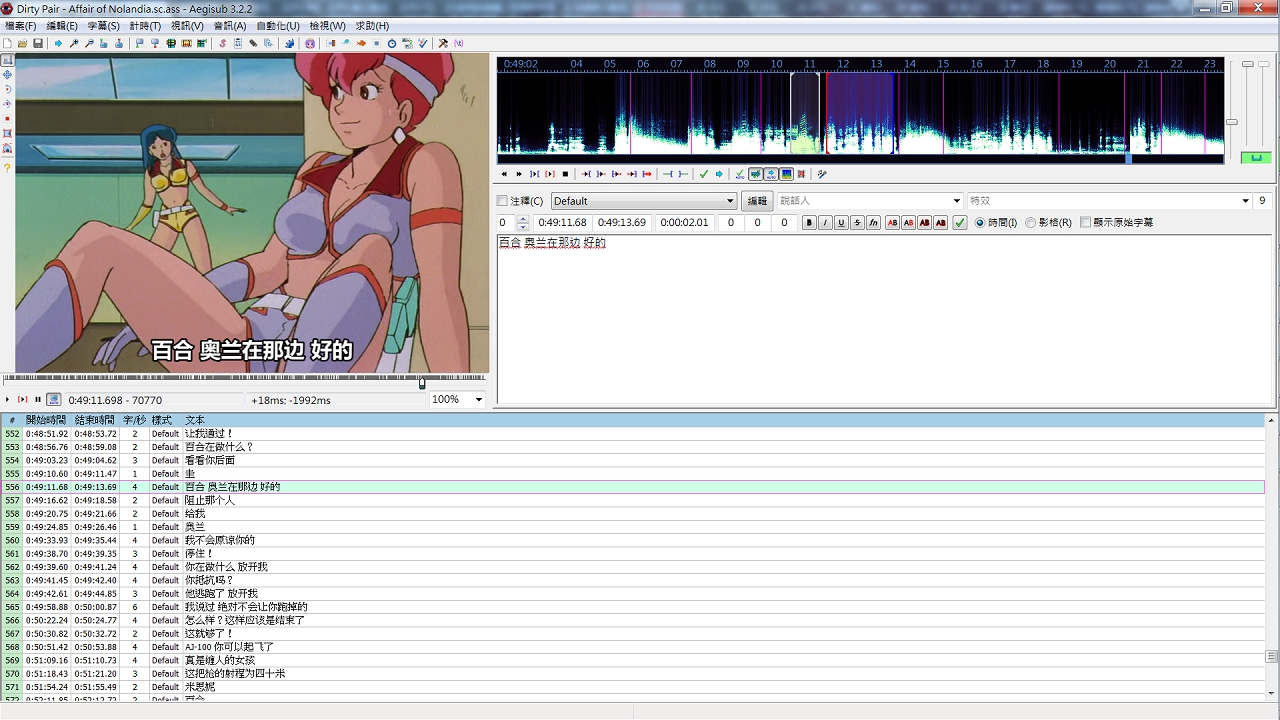The height and width of the screenshot is (720, 1280).
Task: Play video using the triangle button
Action: [x=7, y=400]
